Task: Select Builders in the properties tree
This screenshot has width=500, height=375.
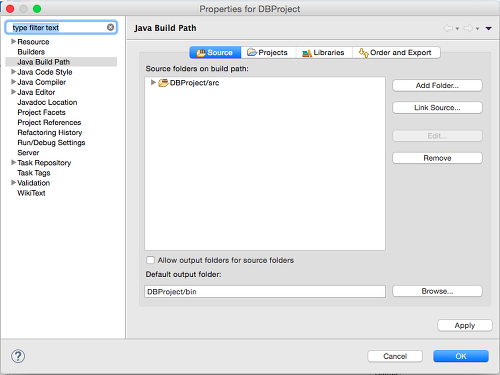Action: click(x=31, y=52)
